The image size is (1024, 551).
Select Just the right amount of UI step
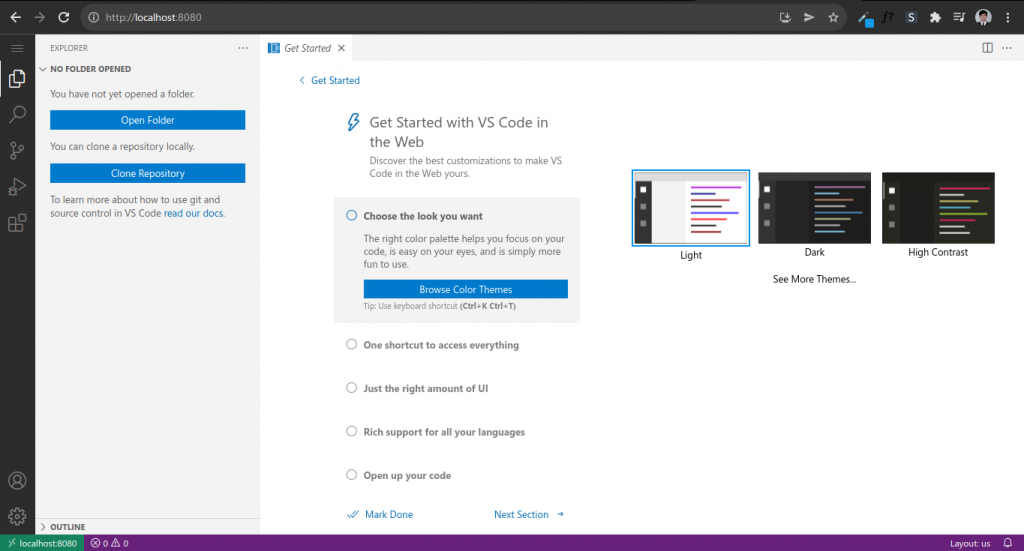point(425,388)
